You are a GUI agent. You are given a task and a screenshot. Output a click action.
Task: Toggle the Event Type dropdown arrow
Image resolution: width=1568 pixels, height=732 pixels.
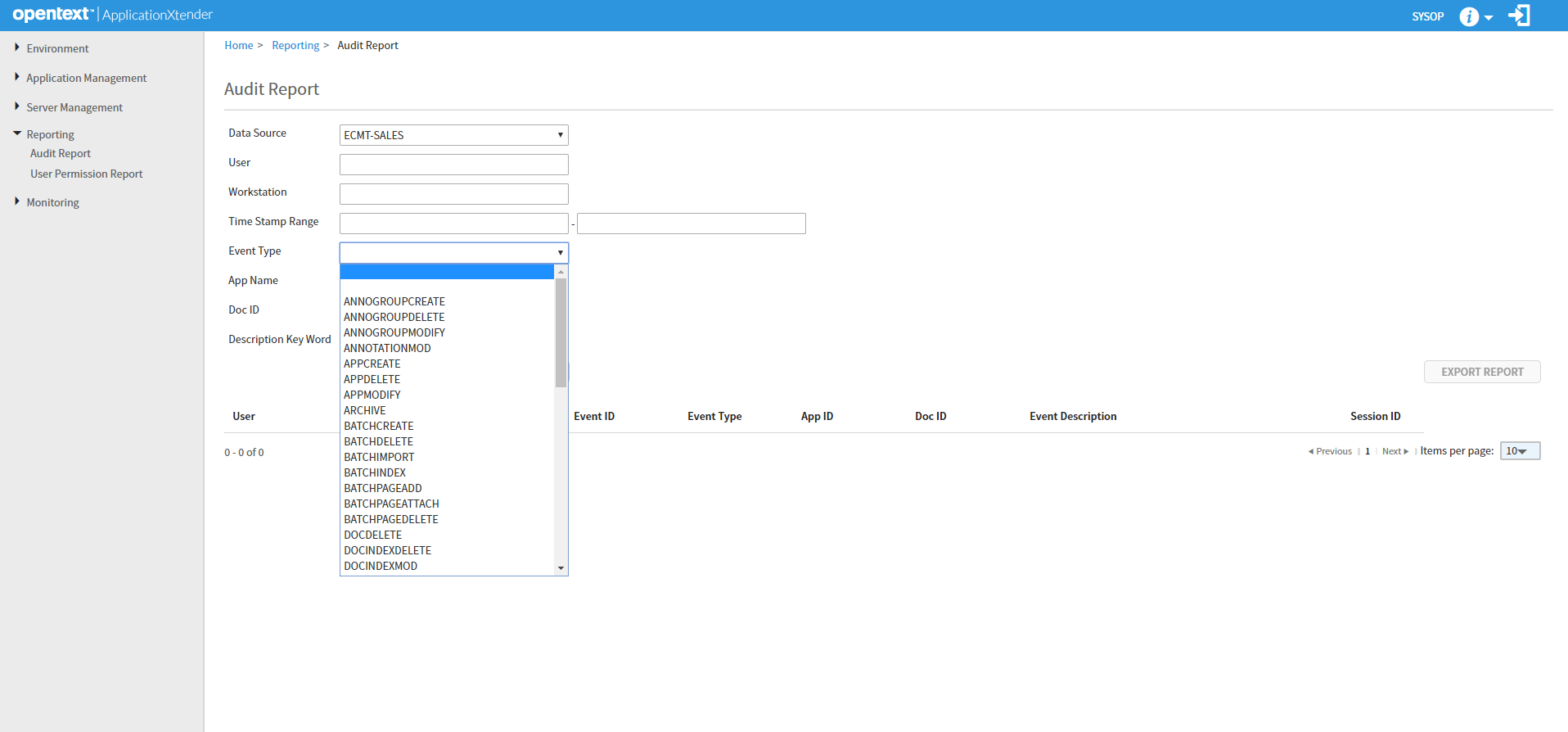coord(561,252)
